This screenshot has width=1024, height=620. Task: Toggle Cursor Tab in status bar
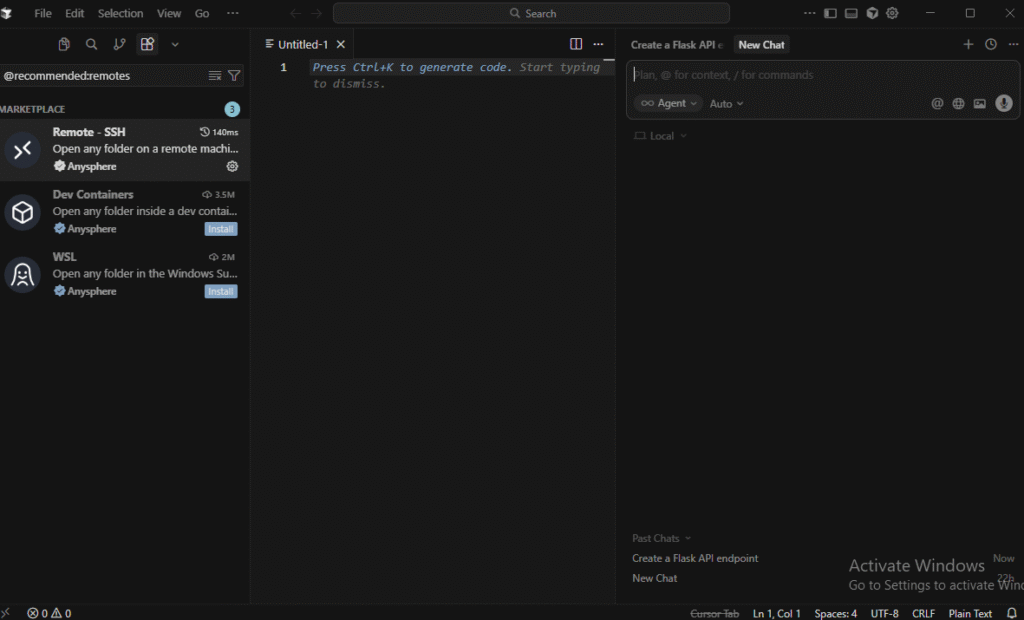(714, 613)
